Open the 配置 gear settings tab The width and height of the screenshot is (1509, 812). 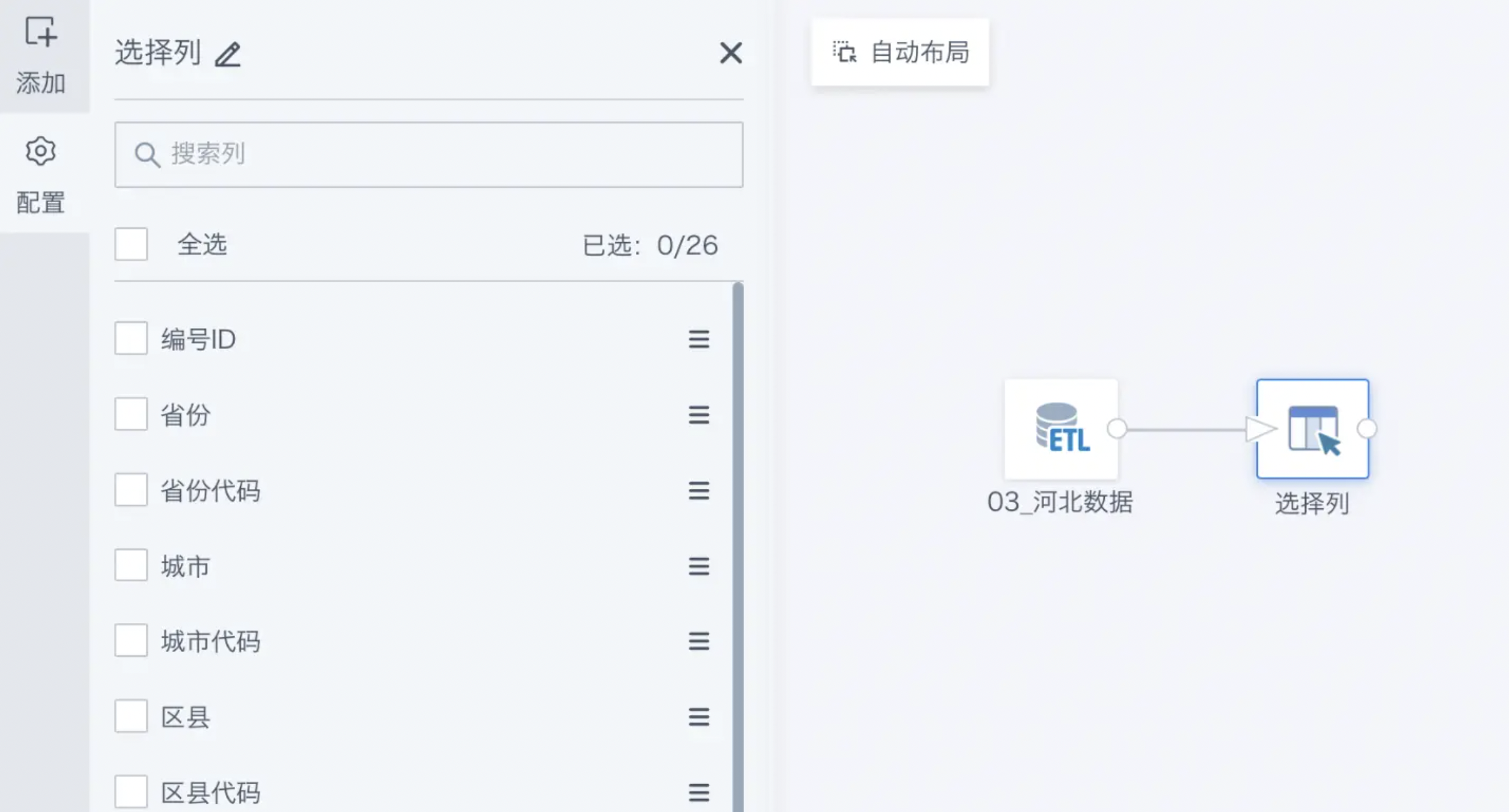pyautogui.click(x=41, y=151)
